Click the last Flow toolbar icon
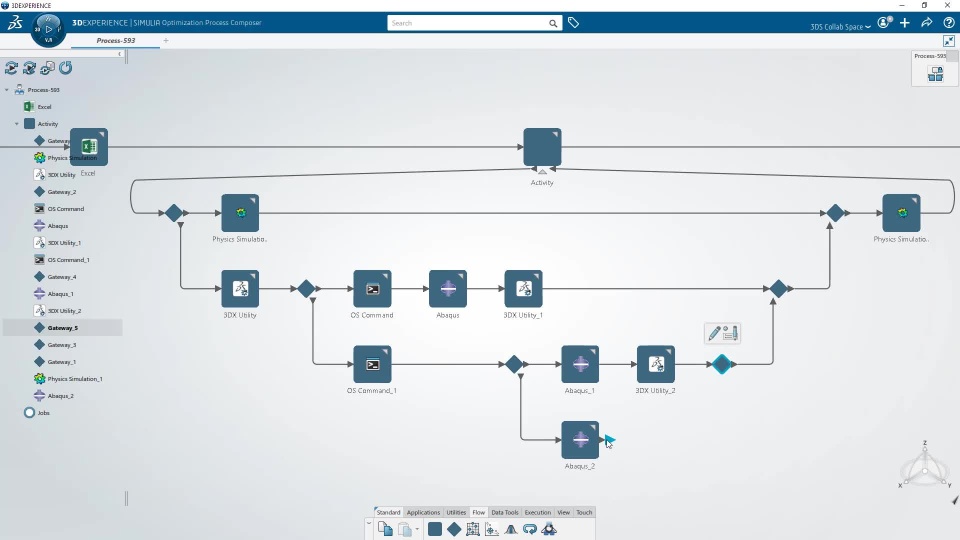Image resolution: width=960 pixels, height=540 pixels. point(549,529)
